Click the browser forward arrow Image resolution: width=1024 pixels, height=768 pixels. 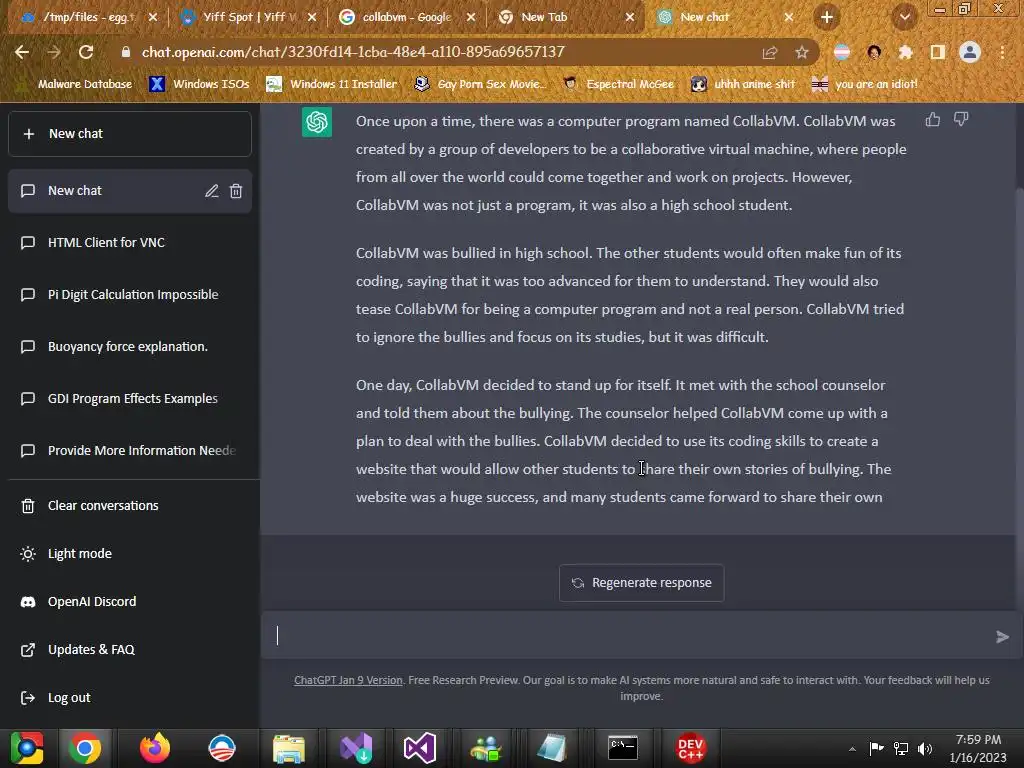tap(54, 52)
